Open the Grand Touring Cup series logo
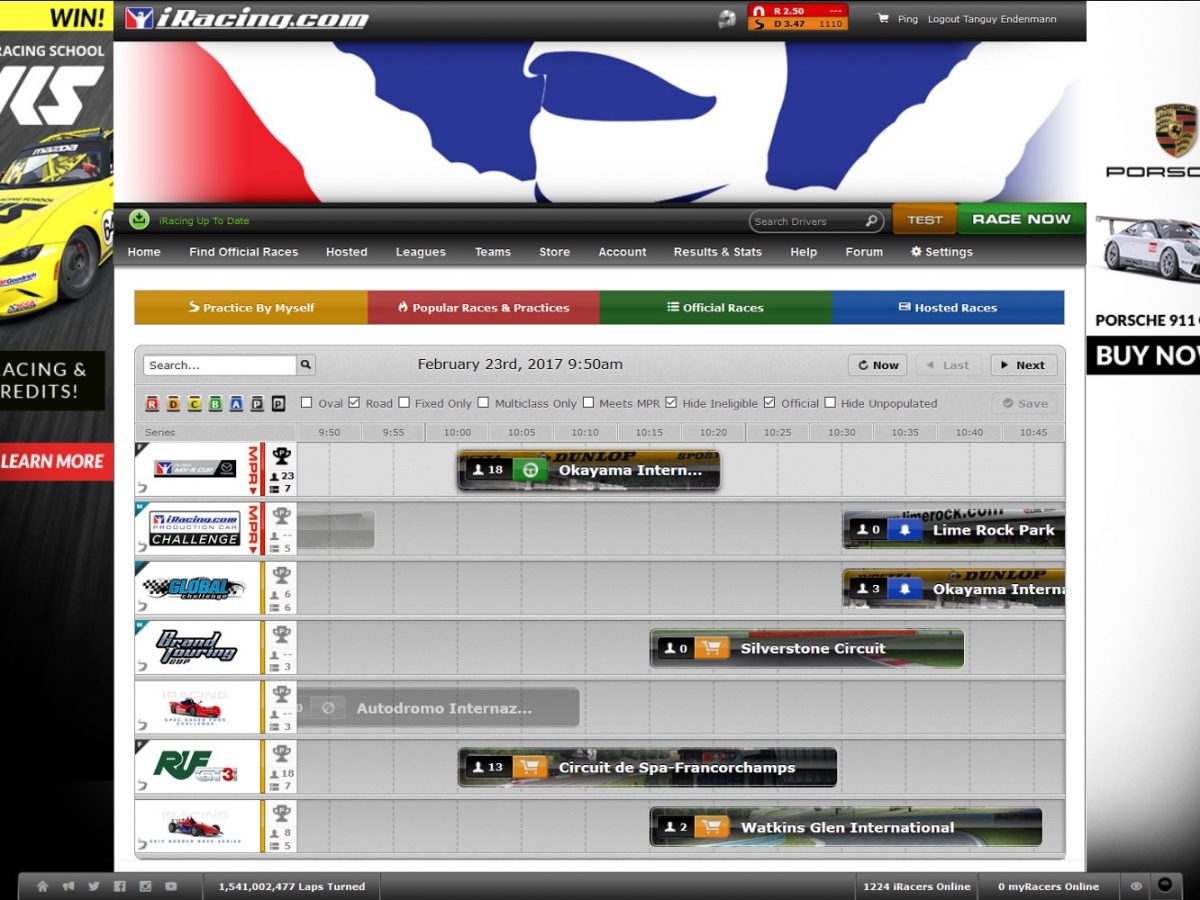The image size is (1200, 900). click(196, 647)
